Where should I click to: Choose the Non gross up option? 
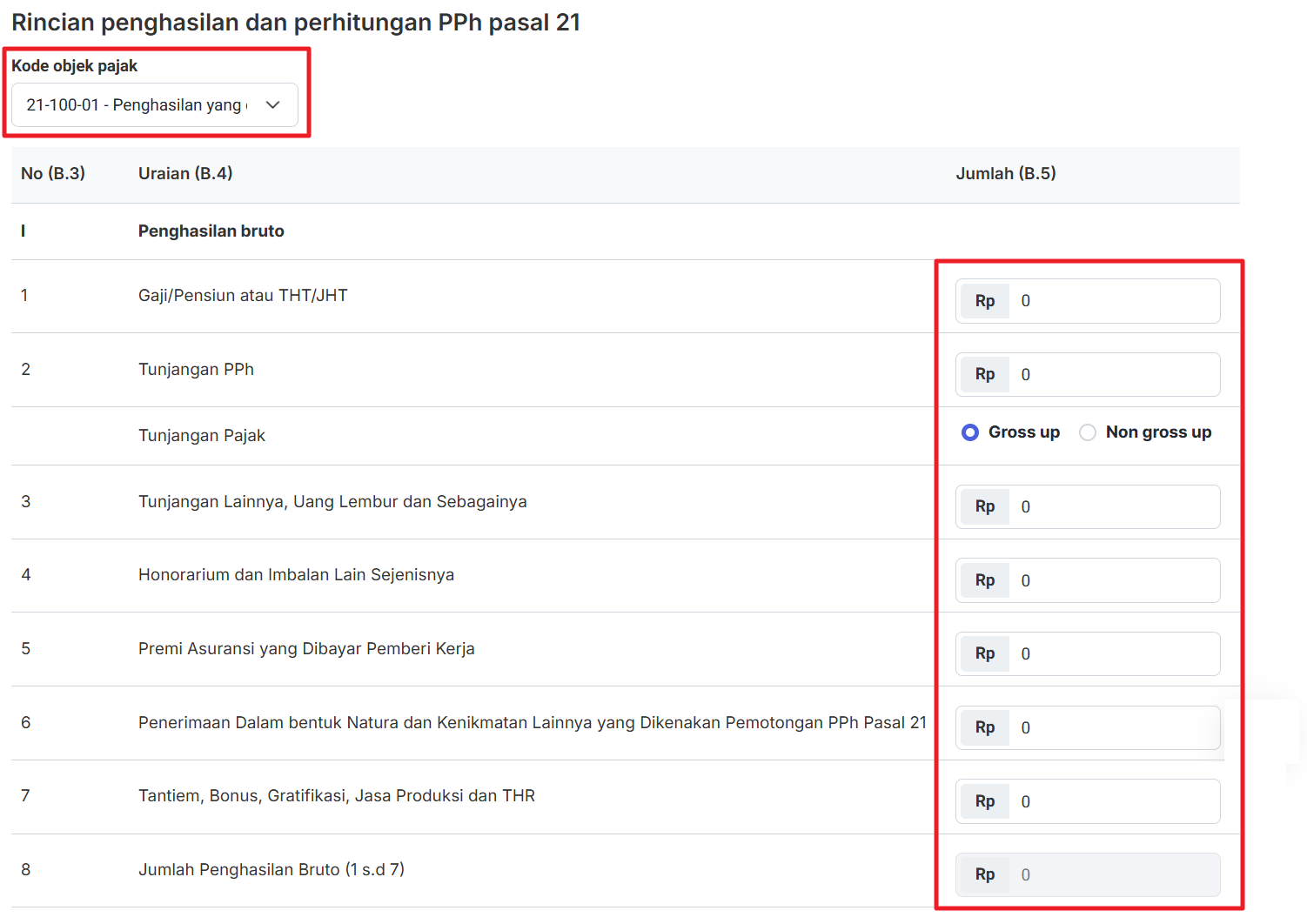1088,432
